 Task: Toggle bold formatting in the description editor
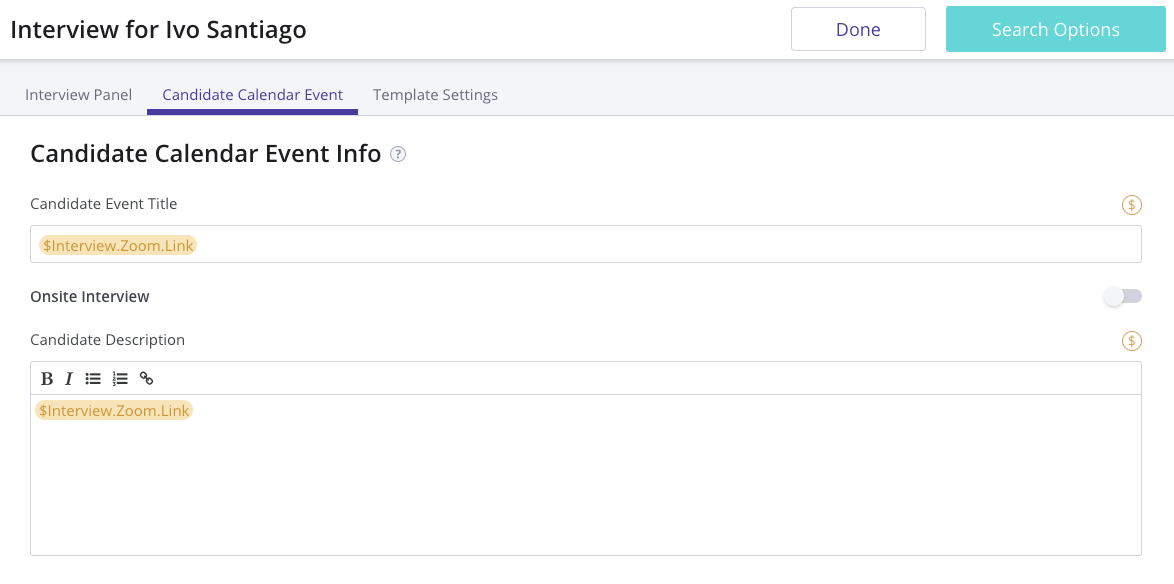[47, 378]
